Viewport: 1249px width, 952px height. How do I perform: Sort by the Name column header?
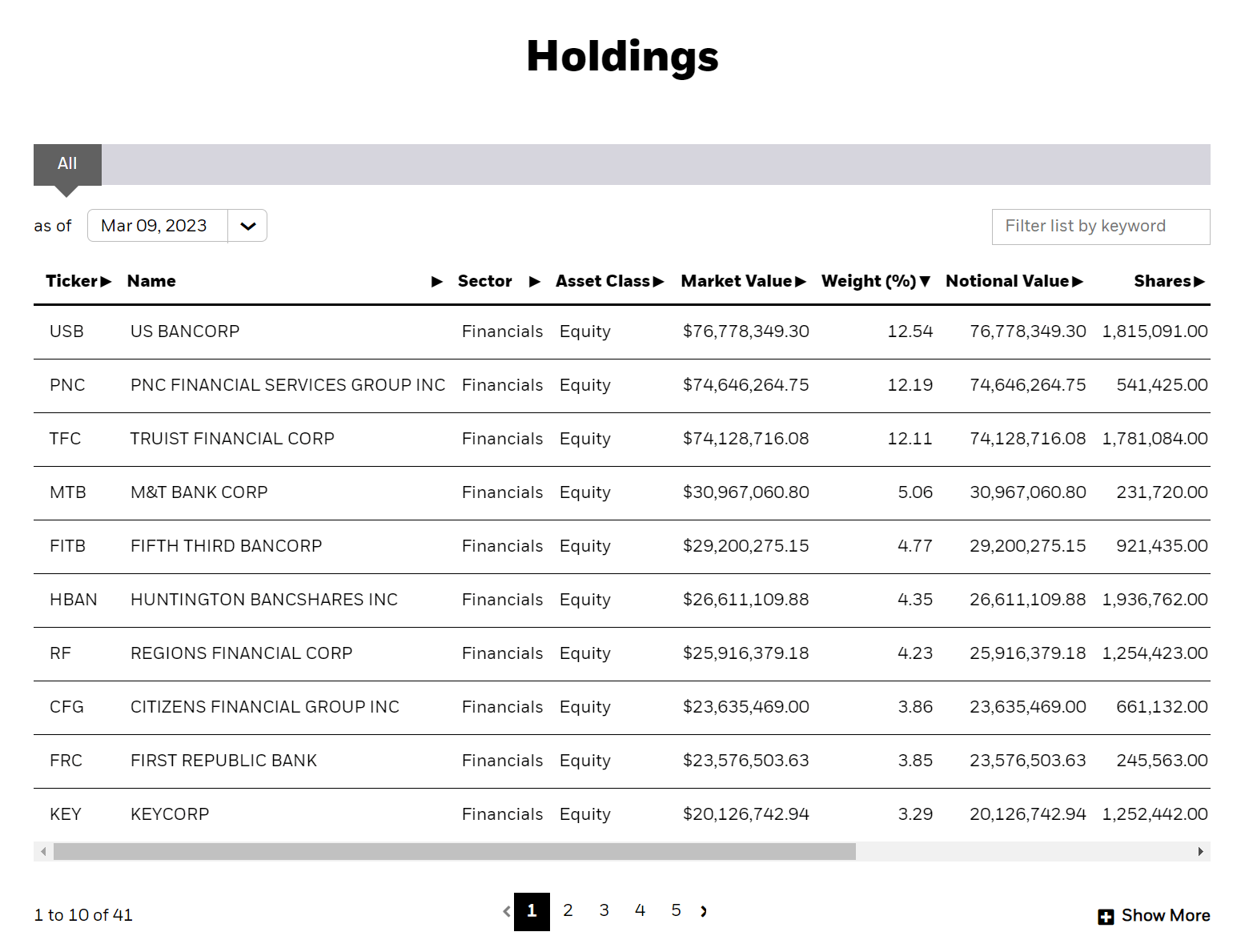[x=284, y=281]
